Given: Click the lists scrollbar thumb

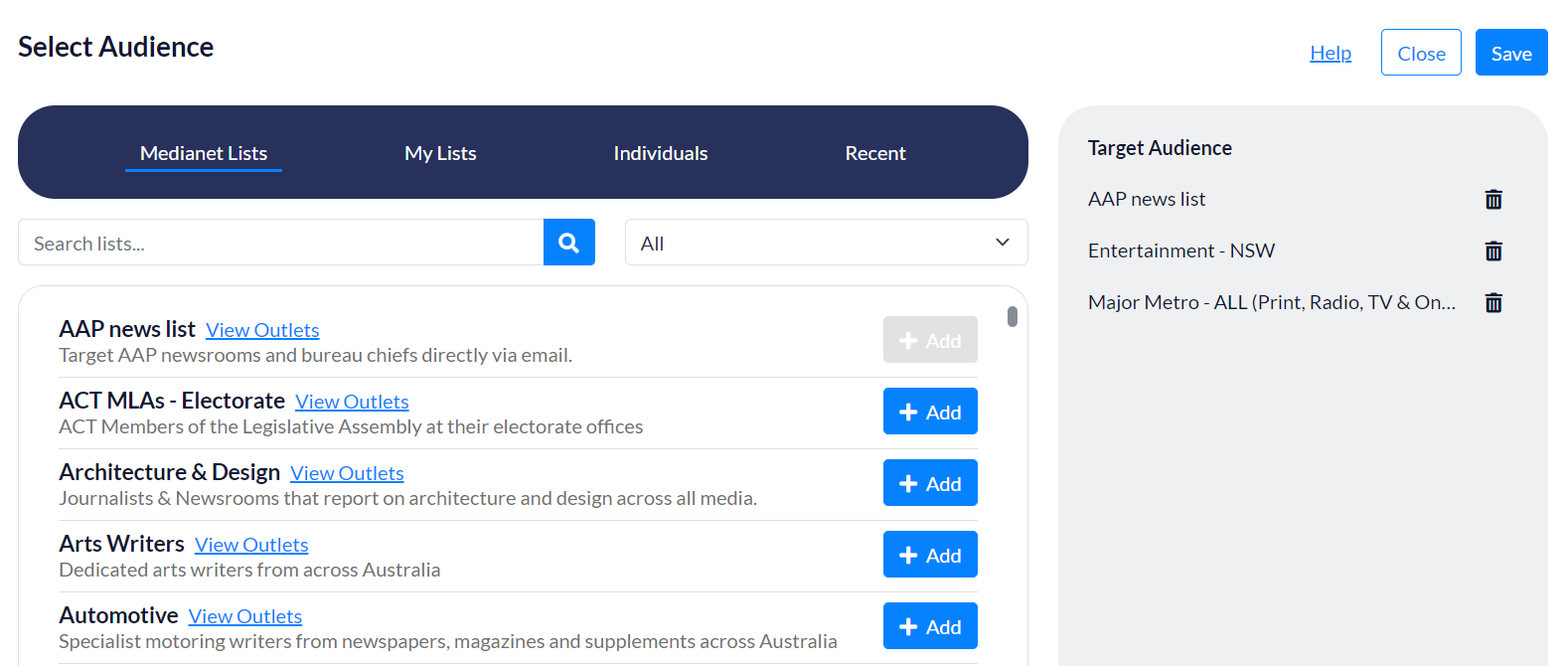Looking at the screenshot, I should point(1013,316).
